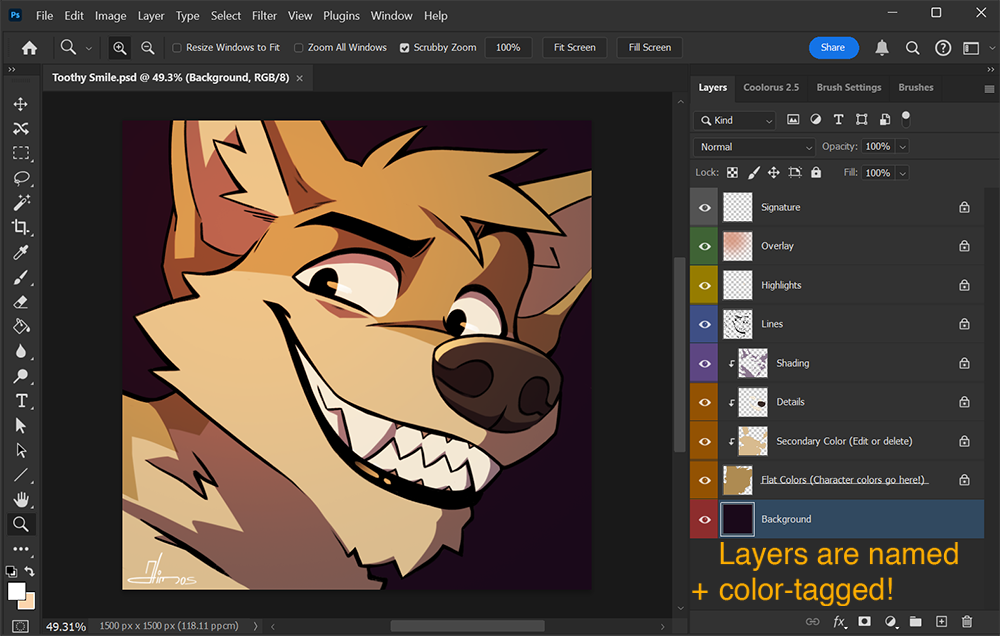Select the Eyedropper tool
Viewport: 1000px width, 636px height.
coord(20,252)
